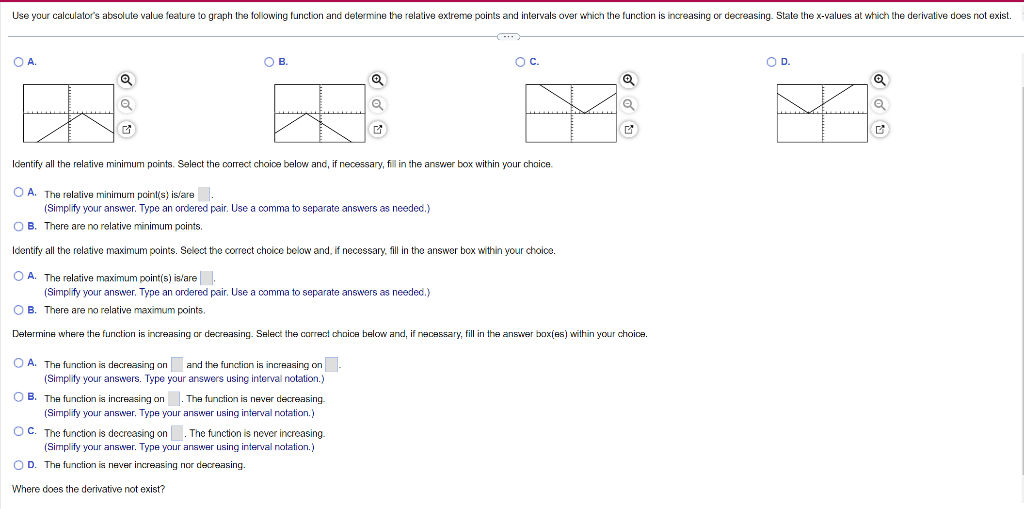Open graph C in a new window

pos(628,129)
